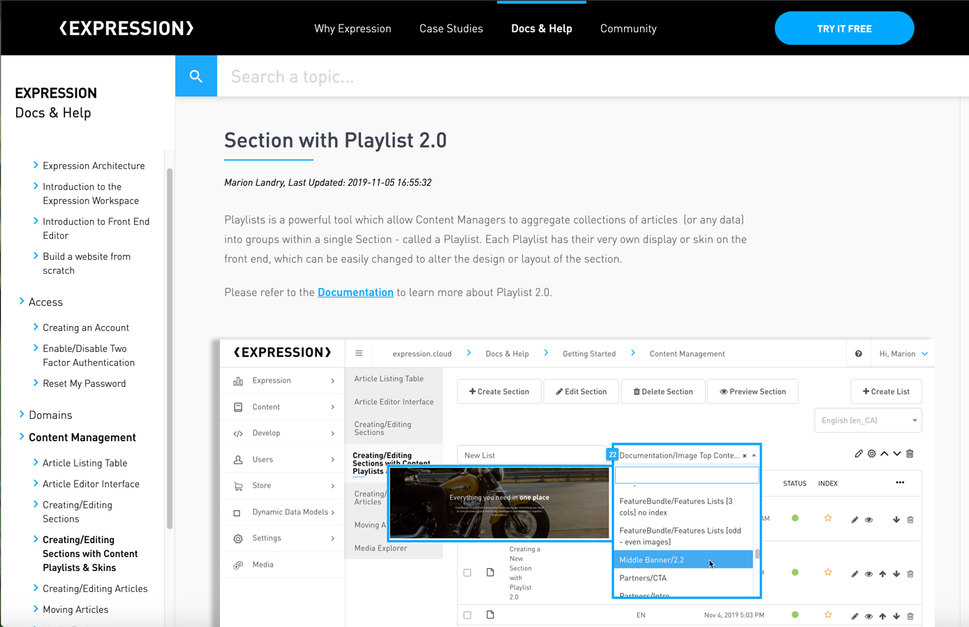969x627 pixels.
Task: Star the index on the Nov 4 article row
Action: (827, 614)
